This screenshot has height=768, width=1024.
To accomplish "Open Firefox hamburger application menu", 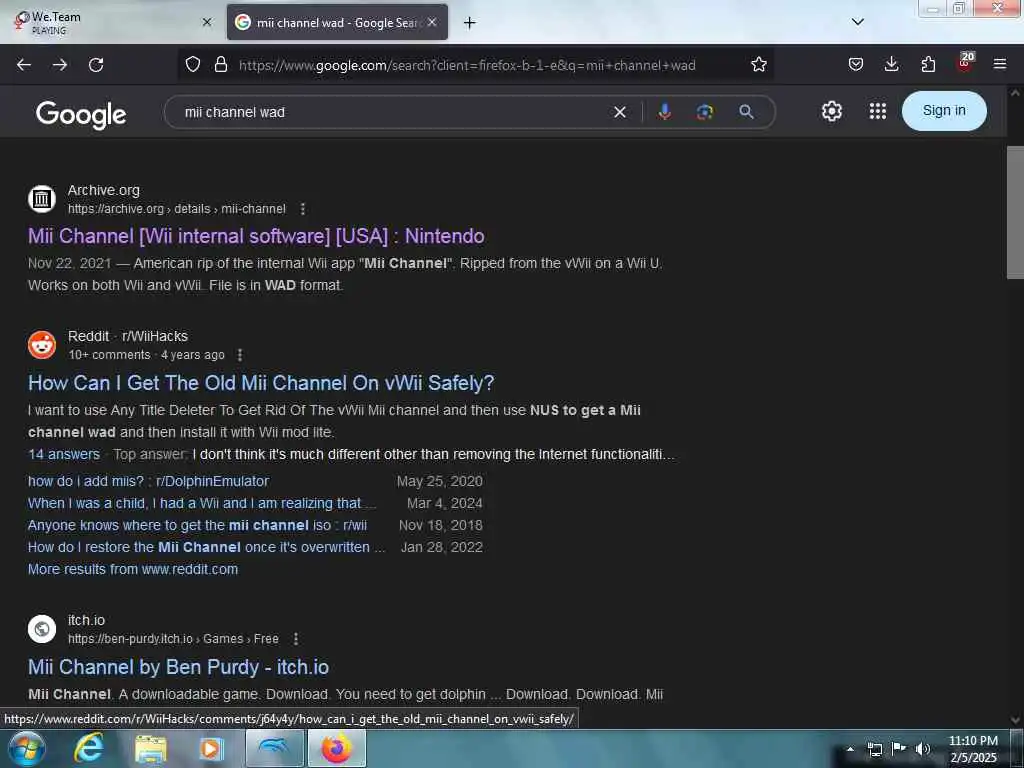I will pyautogui.click(x=1000, y=64).
